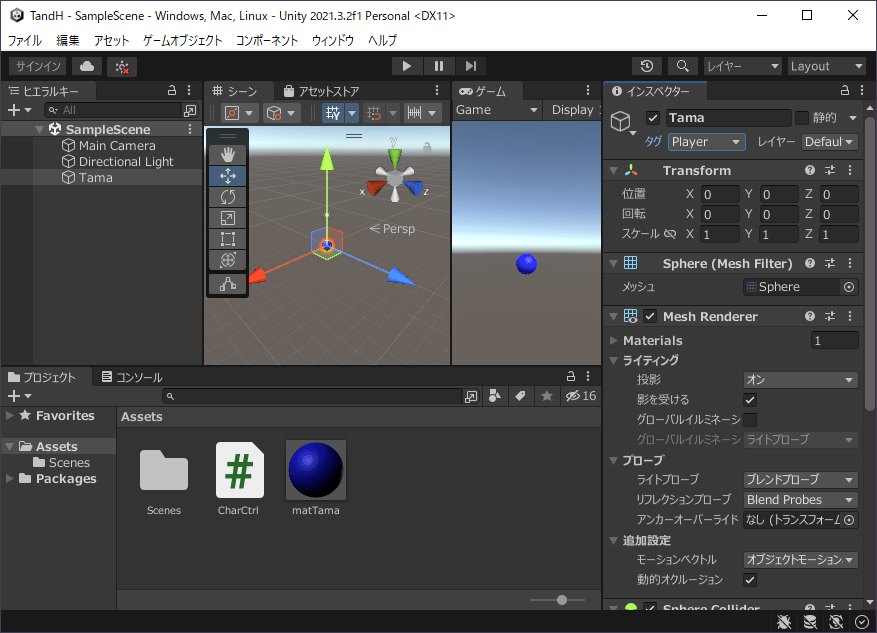This screenshot has height=633, width=877.
Task: Open the global search
Action: 682,67
